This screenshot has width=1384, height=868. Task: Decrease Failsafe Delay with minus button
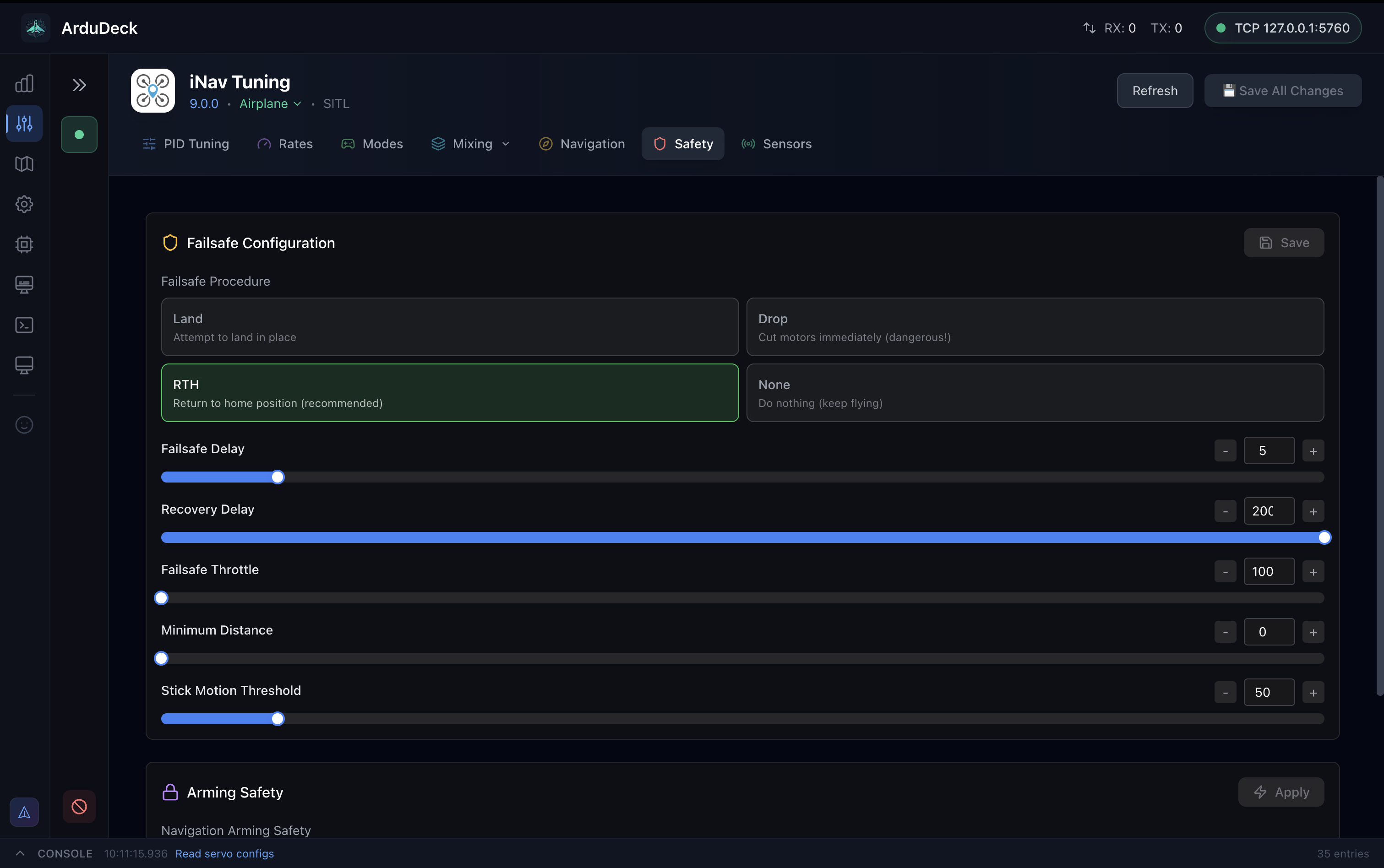1225,451
